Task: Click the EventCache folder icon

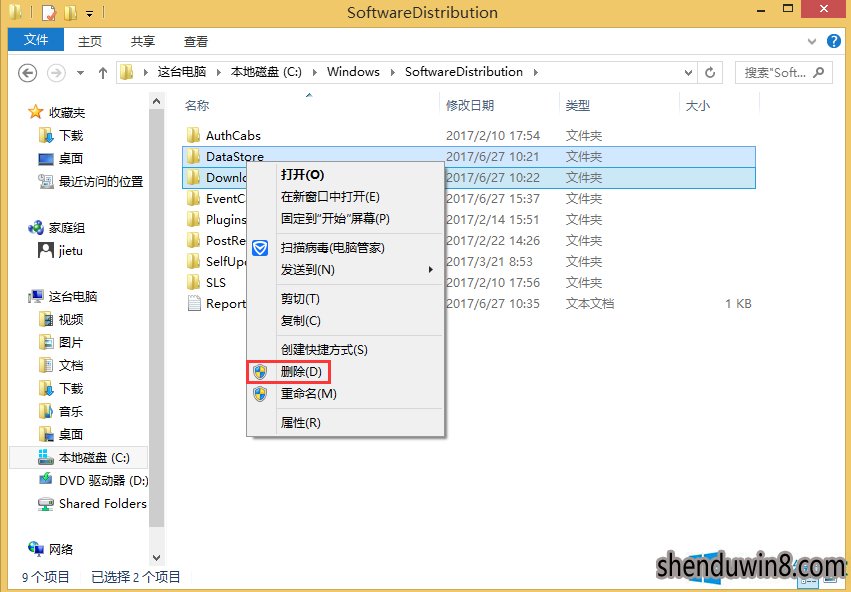Action: (193, 199)
